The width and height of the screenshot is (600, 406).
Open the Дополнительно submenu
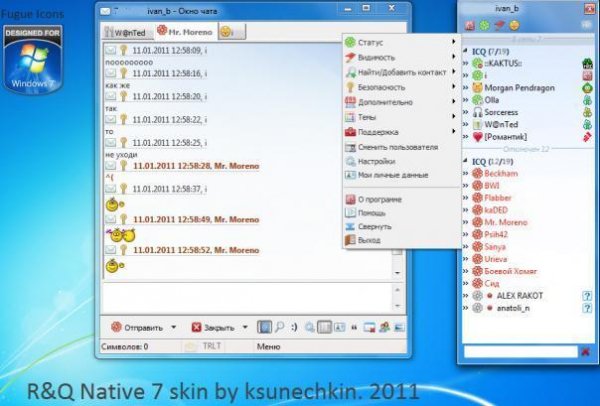click(x=401, y=102)
